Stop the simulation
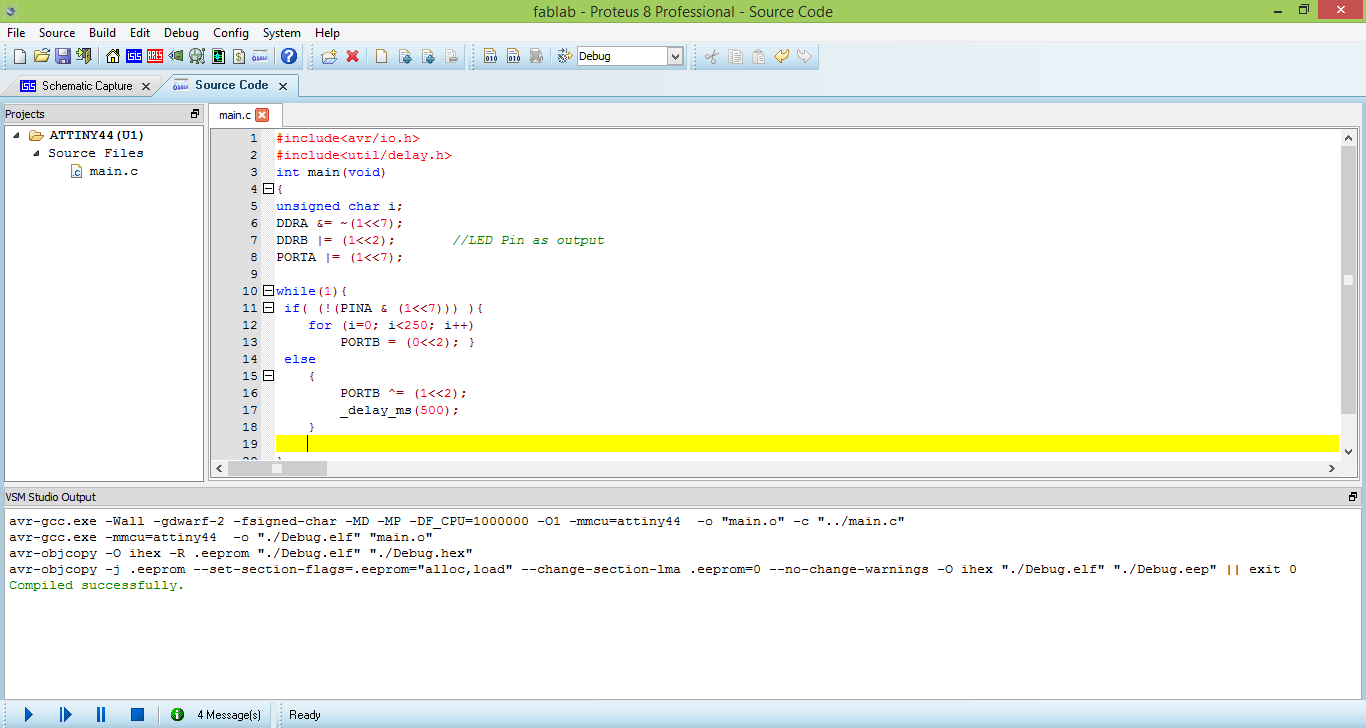 pyautogui.click(x=137, y=714)
